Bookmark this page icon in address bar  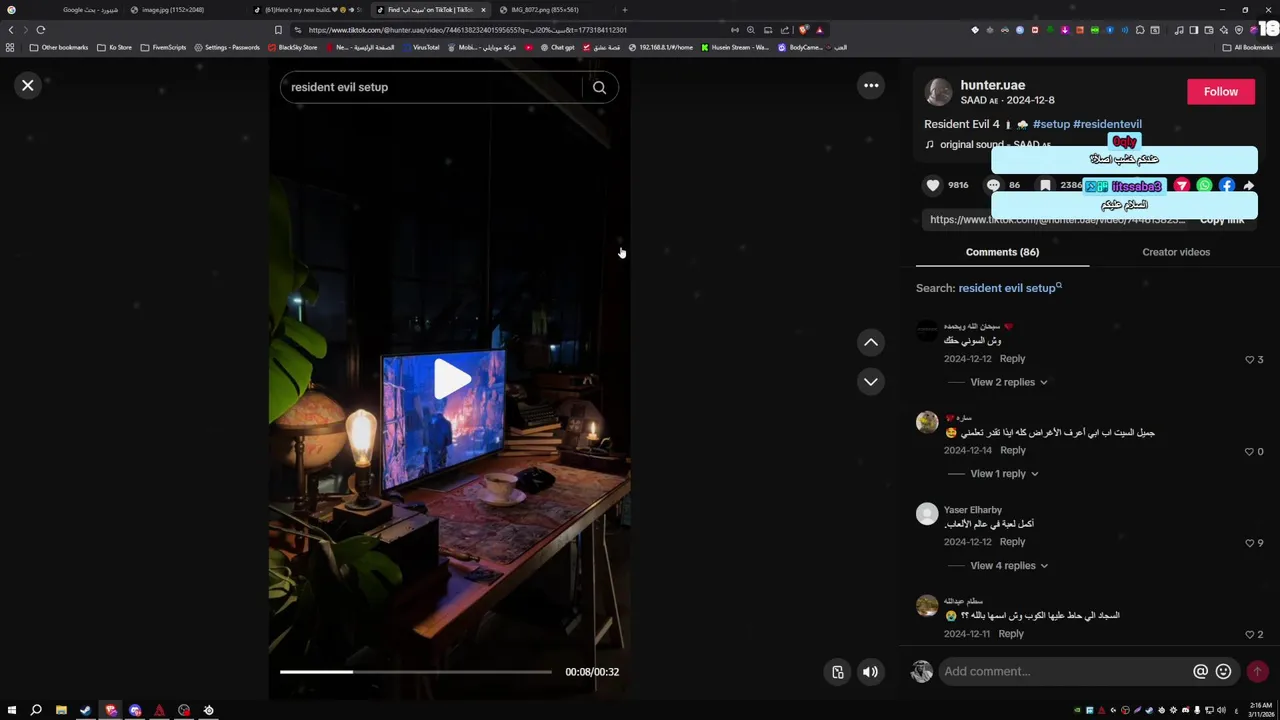278,30
